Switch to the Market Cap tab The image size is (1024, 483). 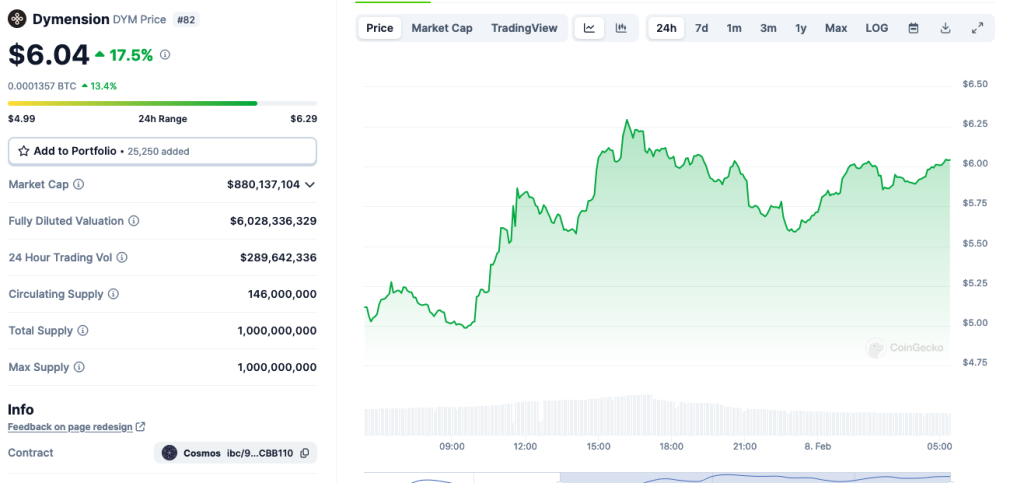tap(441, 28)
